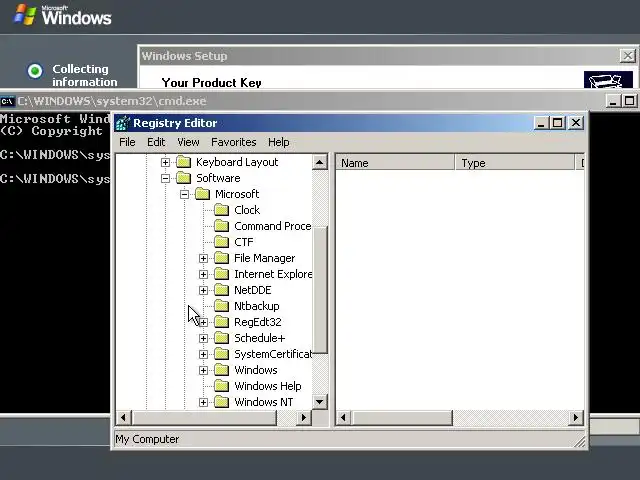The width and height of the screenshot is (640, 480).
Task: Minimize the Registry Editor window
Action: 541,123
